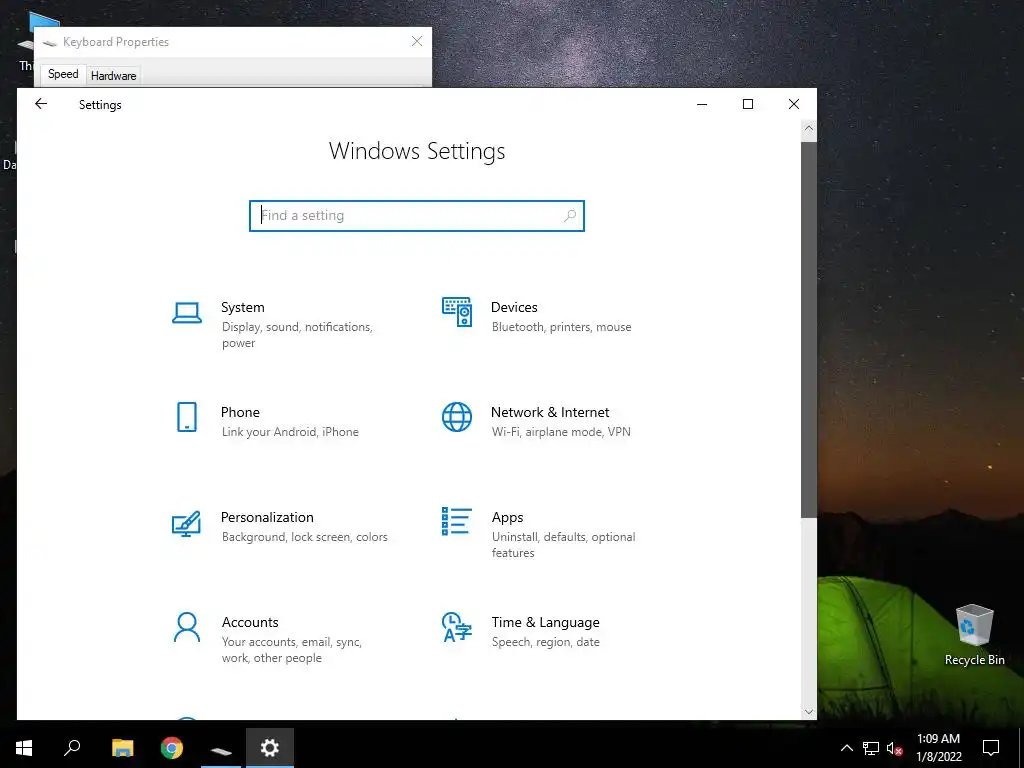
Task: Click 'Bluetooth, printers, mouse' description
Action: coord(562,327)
